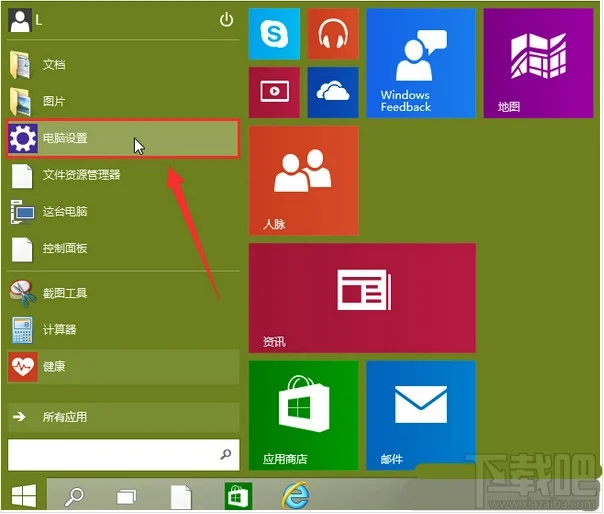This screenshot has height=514, width=604.
Task: Open the 人脉 people tile
Action: coord(304,181)
